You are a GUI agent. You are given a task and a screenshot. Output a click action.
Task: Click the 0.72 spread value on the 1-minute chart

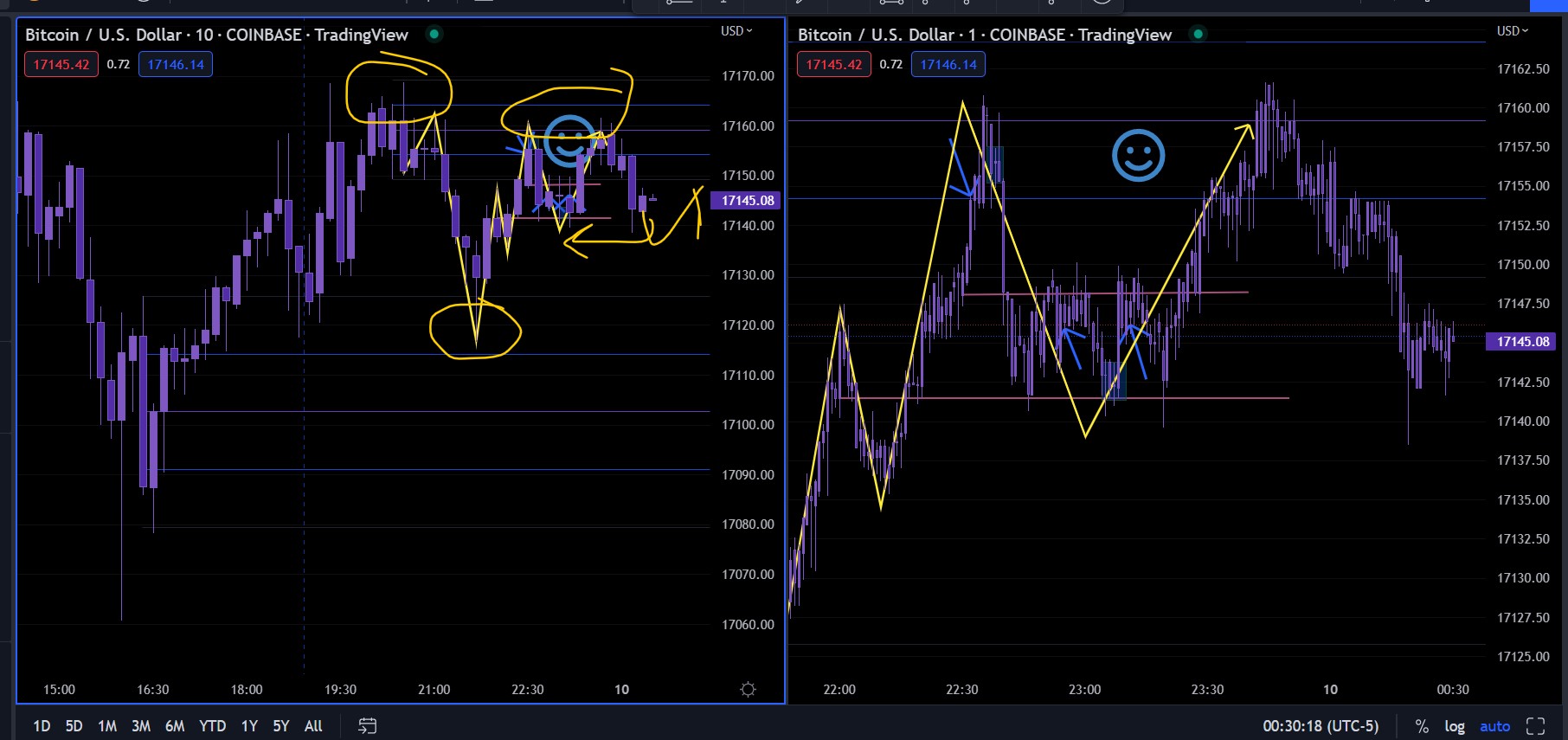pyautogui.click(x=891, y=64)
